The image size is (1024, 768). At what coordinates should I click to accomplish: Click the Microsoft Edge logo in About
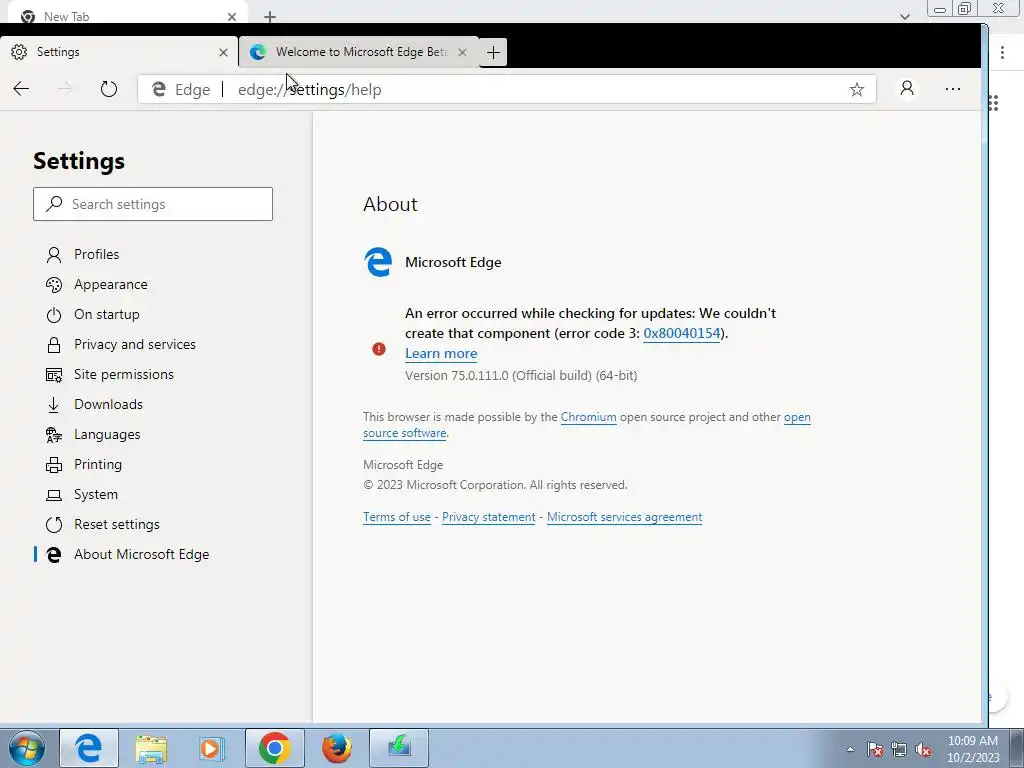[378, 262]
